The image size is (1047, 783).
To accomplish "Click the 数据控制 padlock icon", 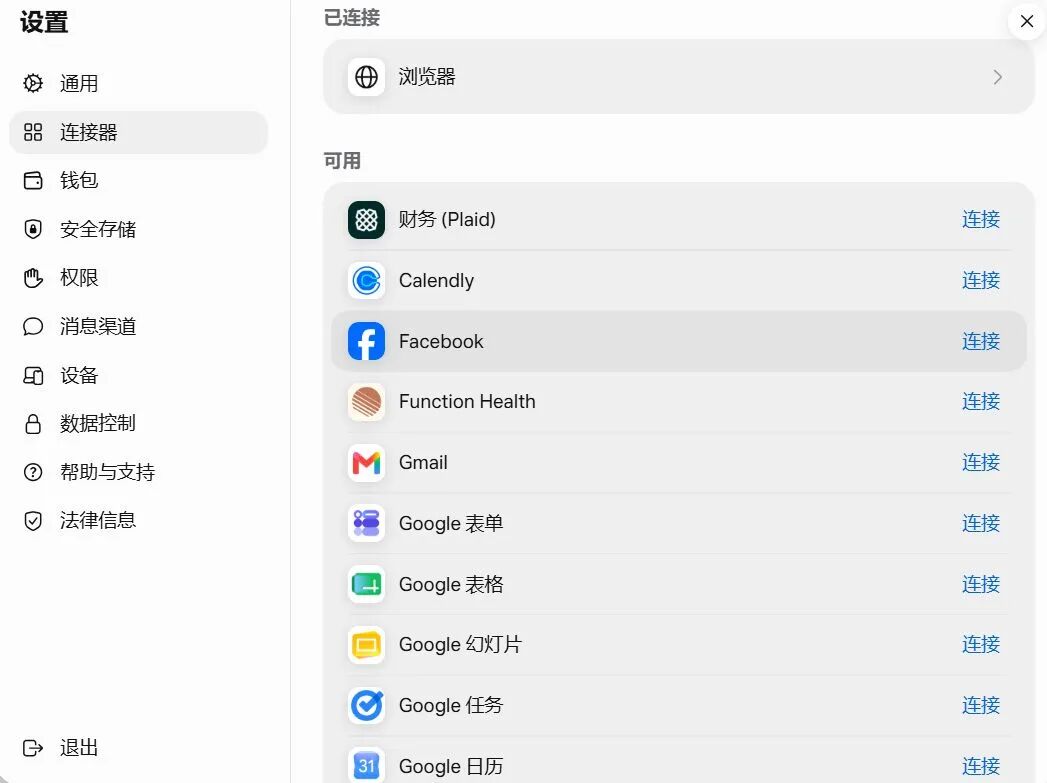I will pos(33,424).
